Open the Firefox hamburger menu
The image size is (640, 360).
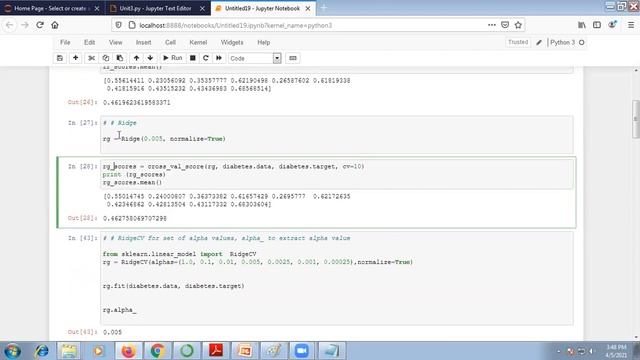point(631,25)
